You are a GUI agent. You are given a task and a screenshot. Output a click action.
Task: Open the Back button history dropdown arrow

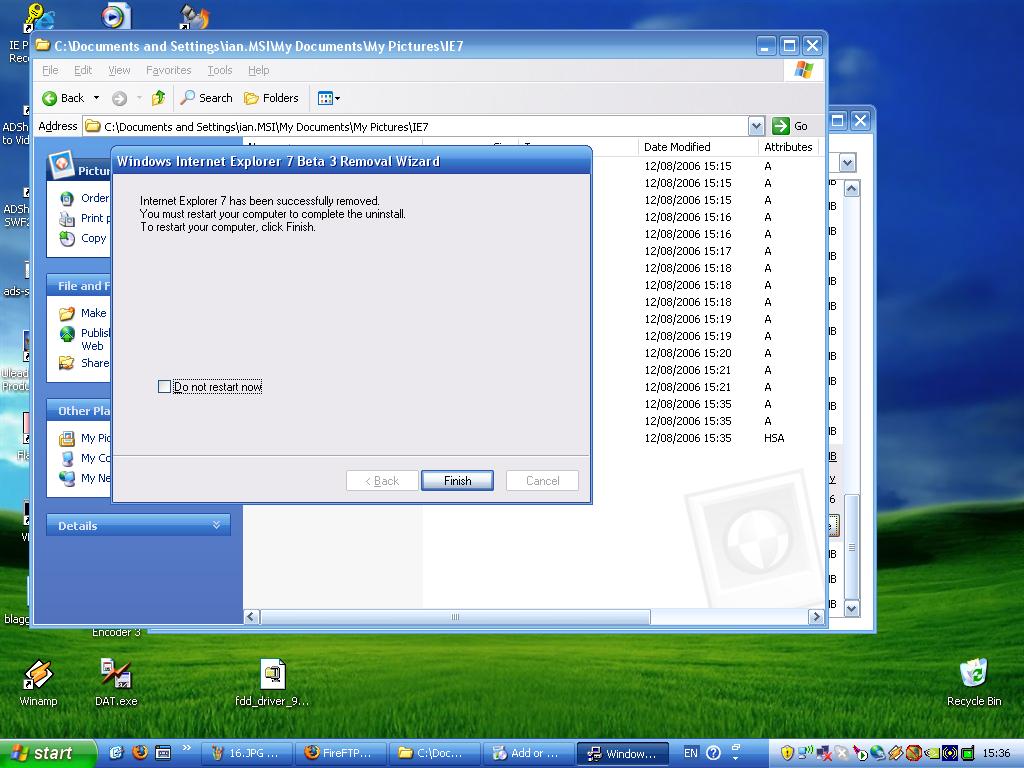[96, 98]
